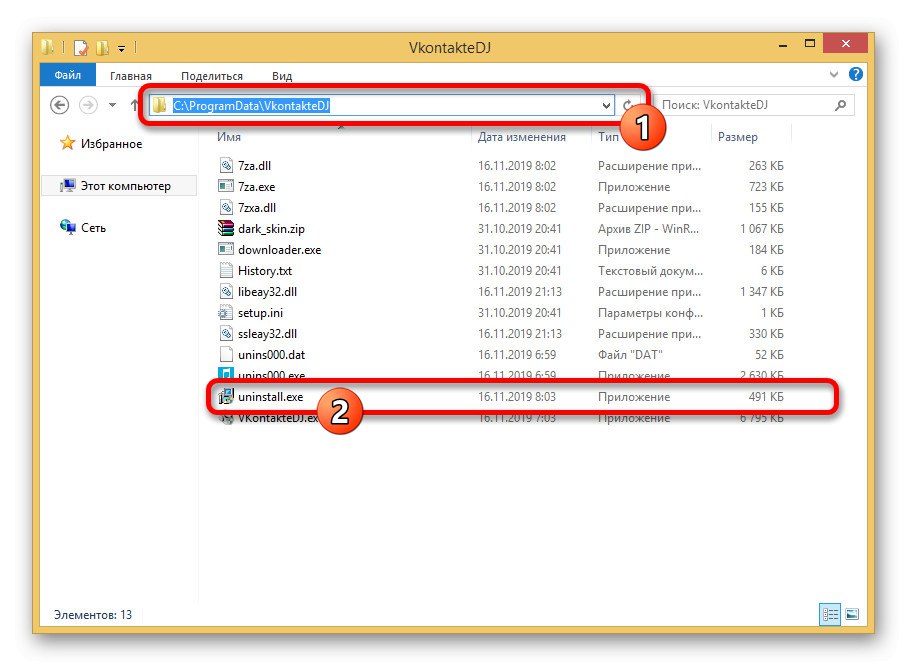Viewport: 907px width, 666px height.
Task: Click the file name setup.ini
Action: (260, 313)
